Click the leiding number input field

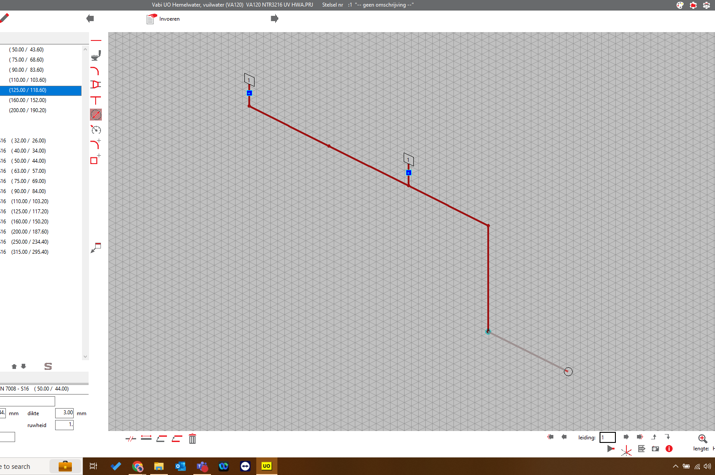pyautogui.click(x=607, y=437)
